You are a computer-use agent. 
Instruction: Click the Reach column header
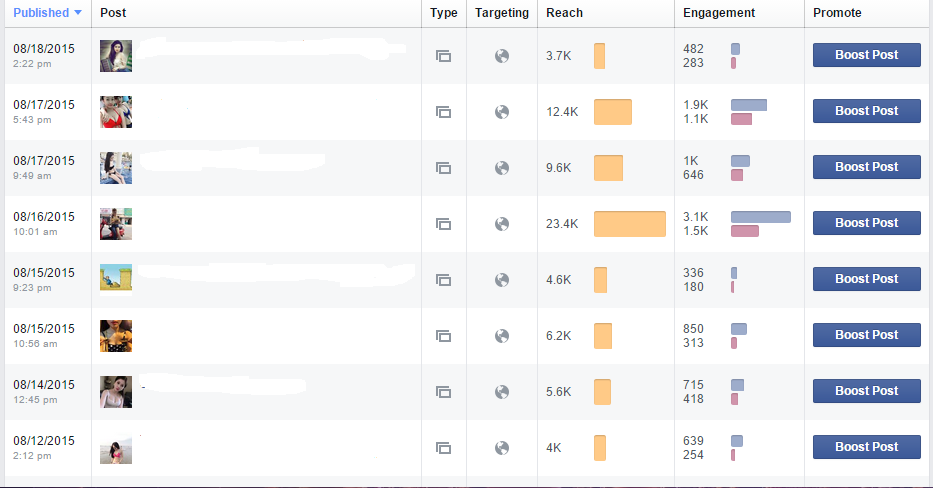564,13
